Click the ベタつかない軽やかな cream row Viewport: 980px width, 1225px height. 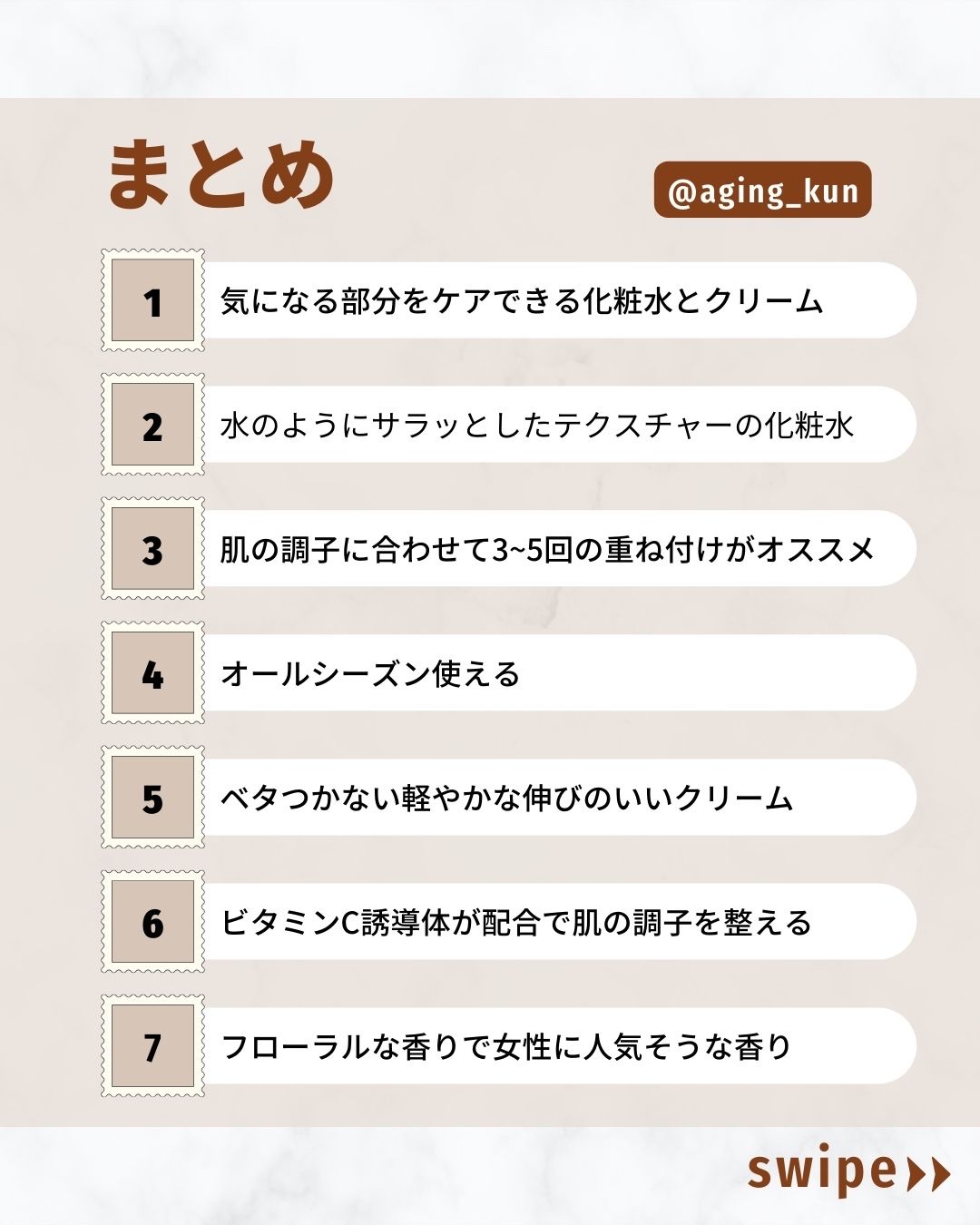click(x=507, y=799)
